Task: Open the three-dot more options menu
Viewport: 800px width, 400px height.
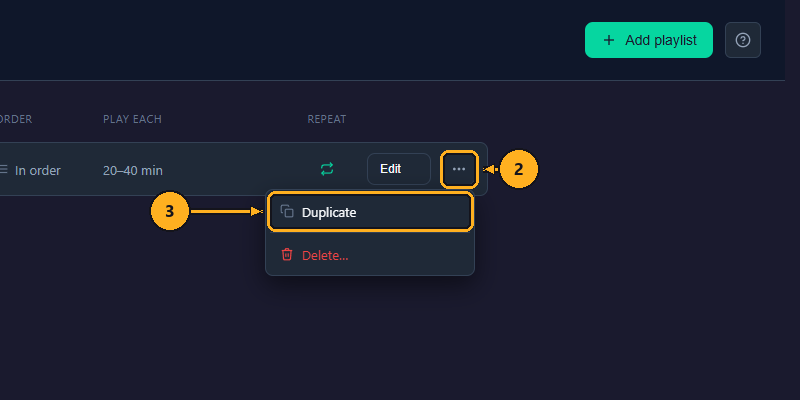Action: (459, 169)
